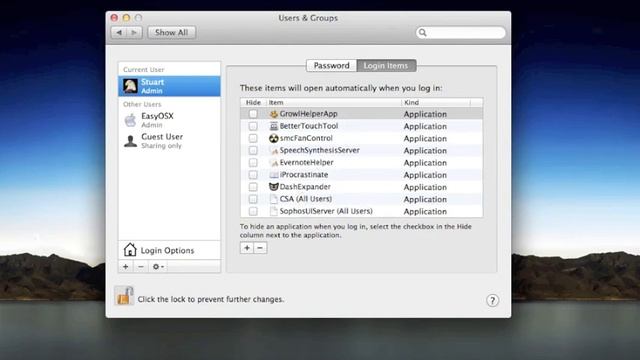Click the SpeechSynthesisServer app icon
Screen dimensions: 640x360
point(273,151)
